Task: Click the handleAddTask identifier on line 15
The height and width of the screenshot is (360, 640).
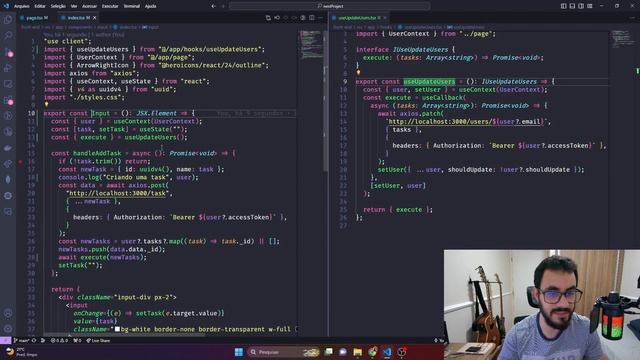Action: tap(97, 153)
